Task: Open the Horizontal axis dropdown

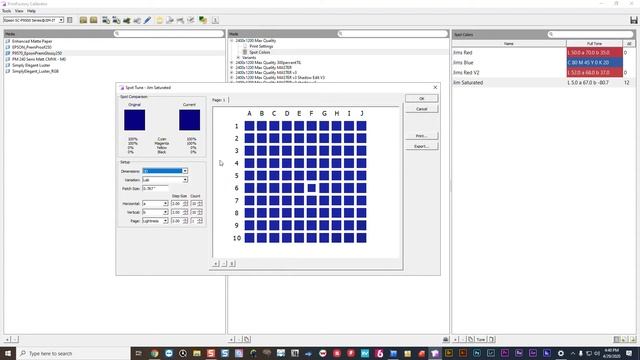Action: point(165,203)
